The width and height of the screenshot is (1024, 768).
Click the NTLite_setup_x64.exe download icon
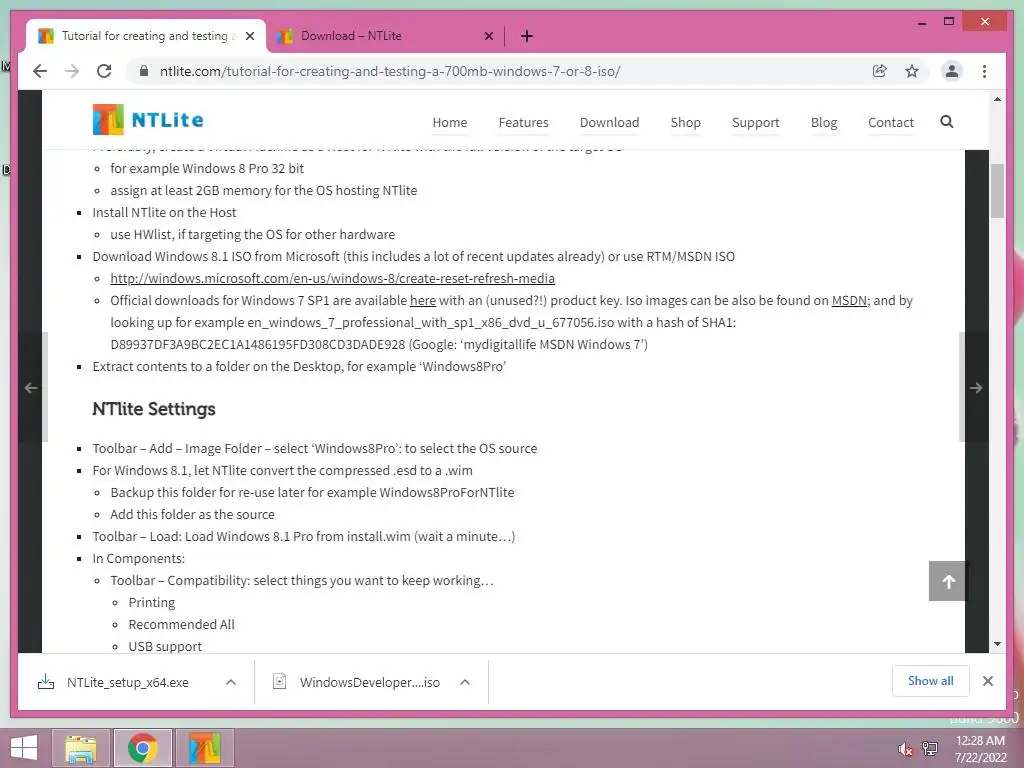[x=46, y=682]
